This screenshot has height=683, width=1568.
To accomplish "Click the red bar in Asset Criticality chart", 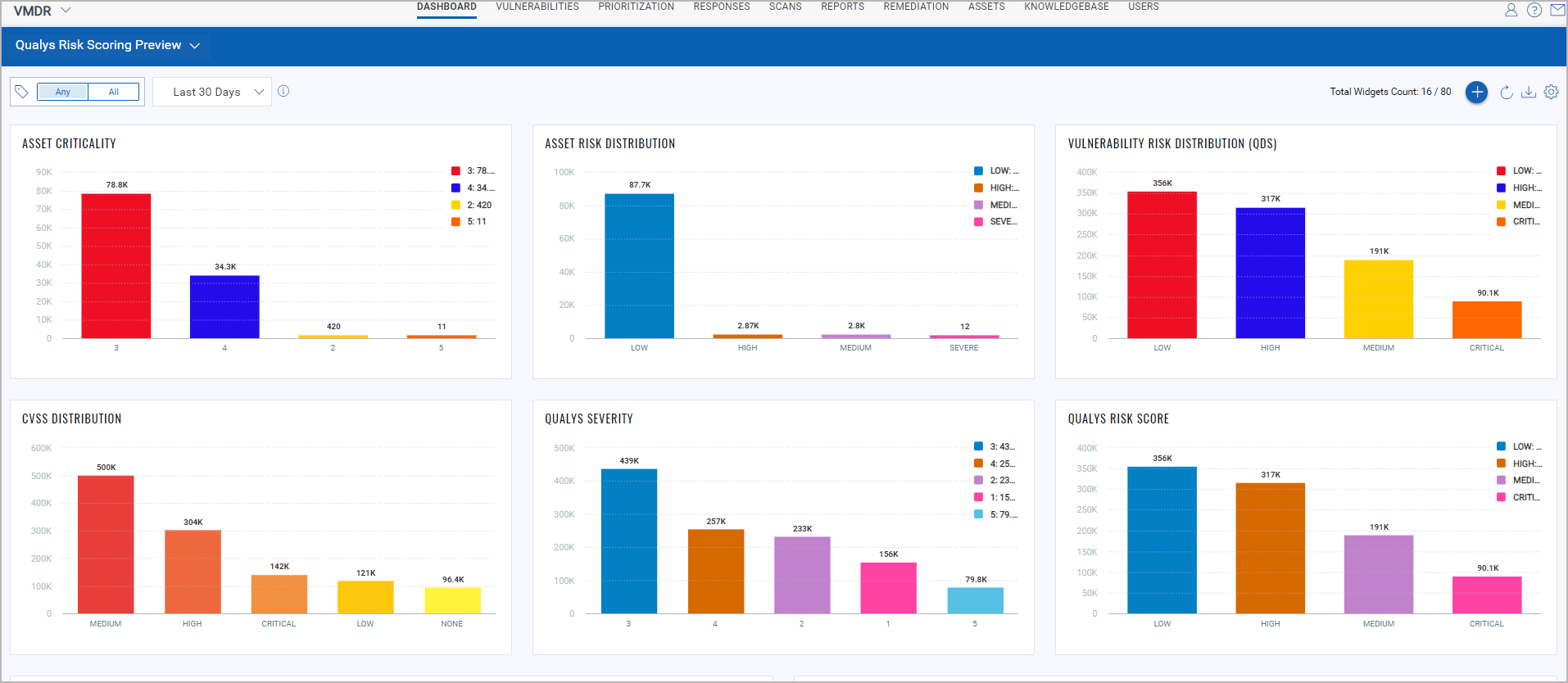I will click(116, 265).
